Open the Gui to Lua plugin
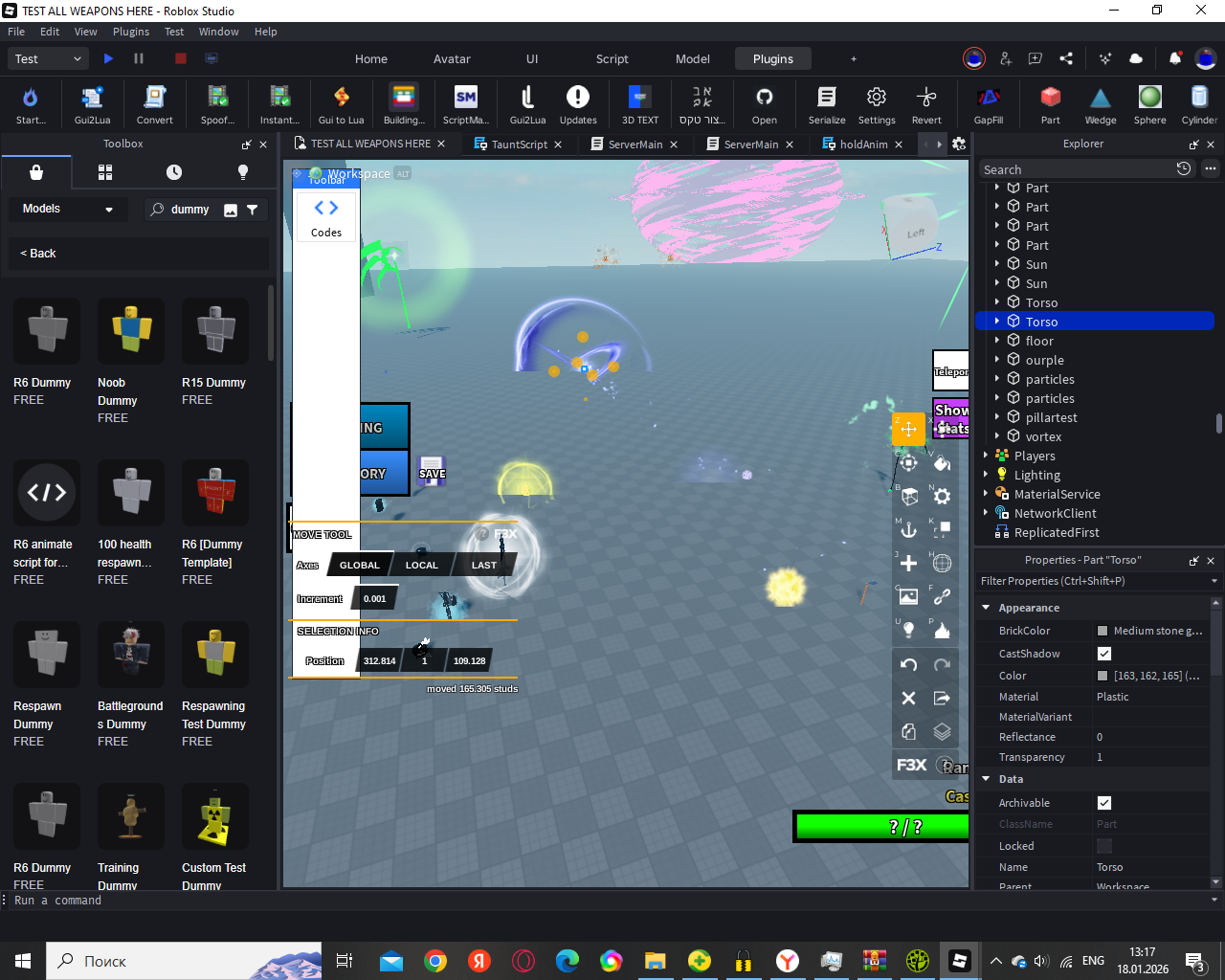1225x980 pixels. pyautogui.click(x=341, y=104)
